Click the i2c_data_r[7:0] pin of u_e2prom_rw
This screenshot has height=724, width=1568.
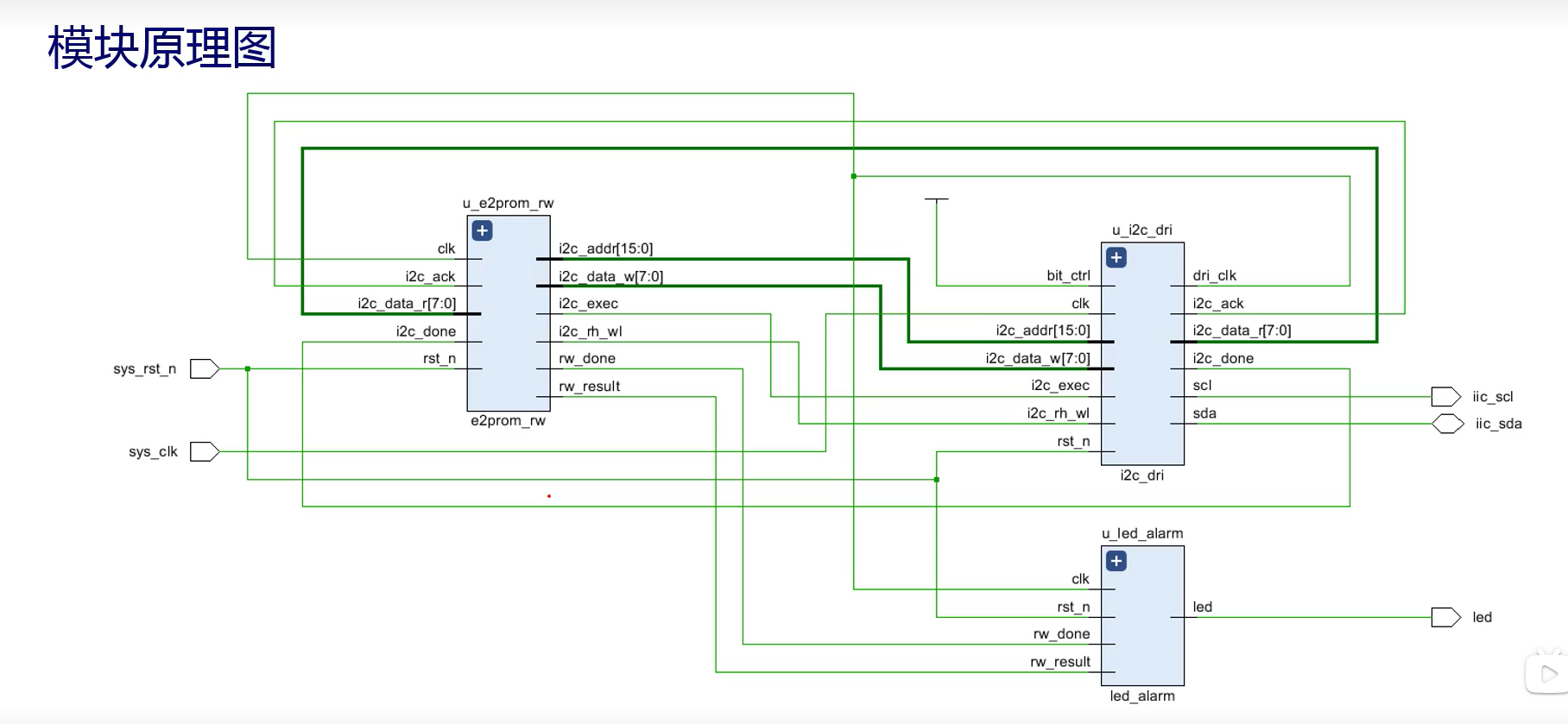[x=407, y=304]
